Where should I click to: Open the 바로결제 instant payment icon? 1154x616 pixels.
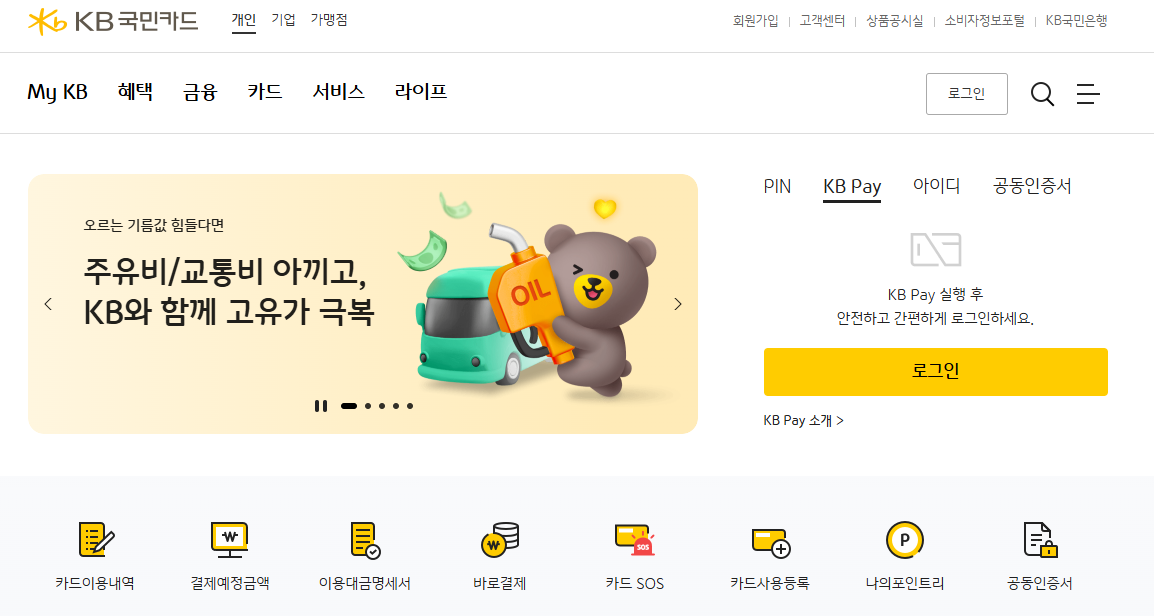[x=500, y=540]
